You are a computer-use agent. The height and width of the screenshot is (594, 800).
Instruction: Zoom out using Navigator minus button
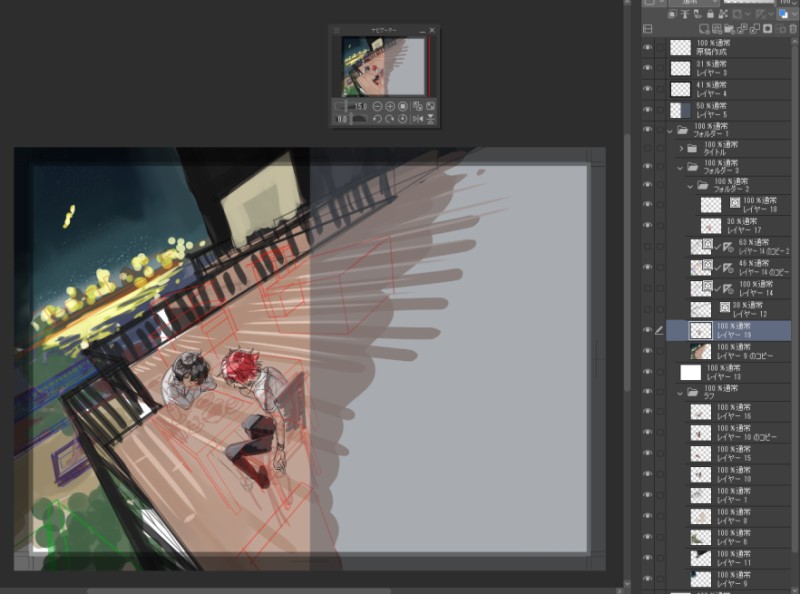point(377,106)
